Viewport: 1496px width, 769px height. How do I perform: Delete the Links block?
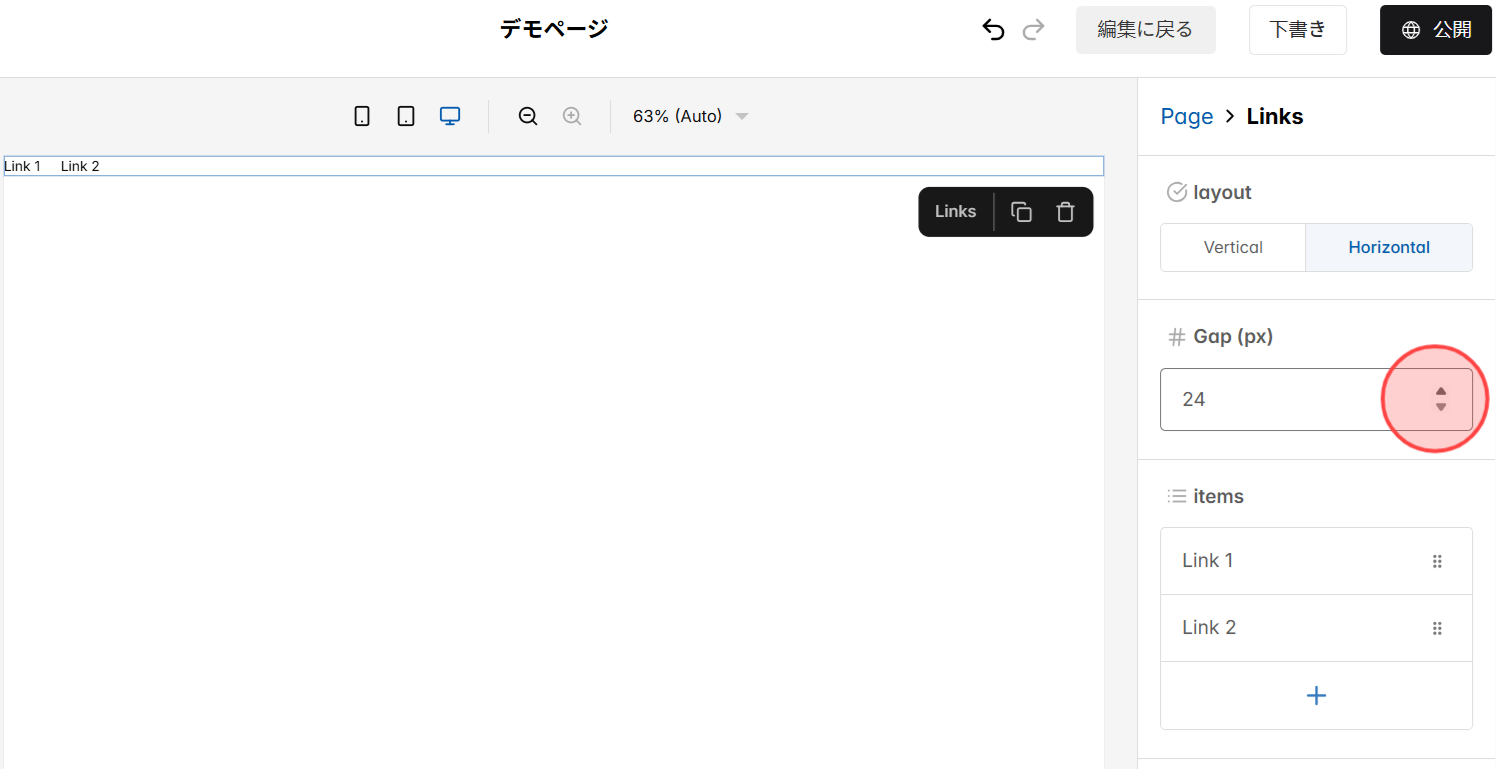[1065, 211]
